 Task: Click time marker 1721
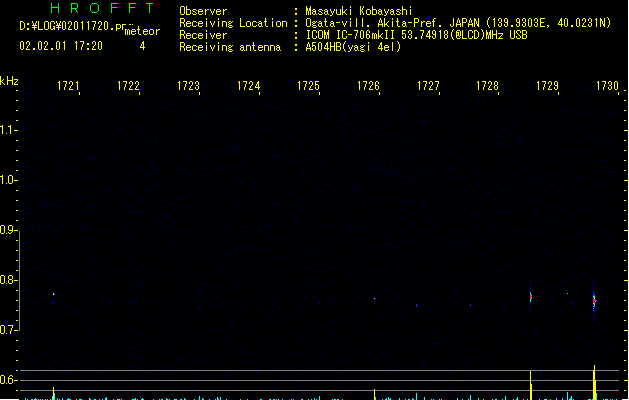coord(68,86)
